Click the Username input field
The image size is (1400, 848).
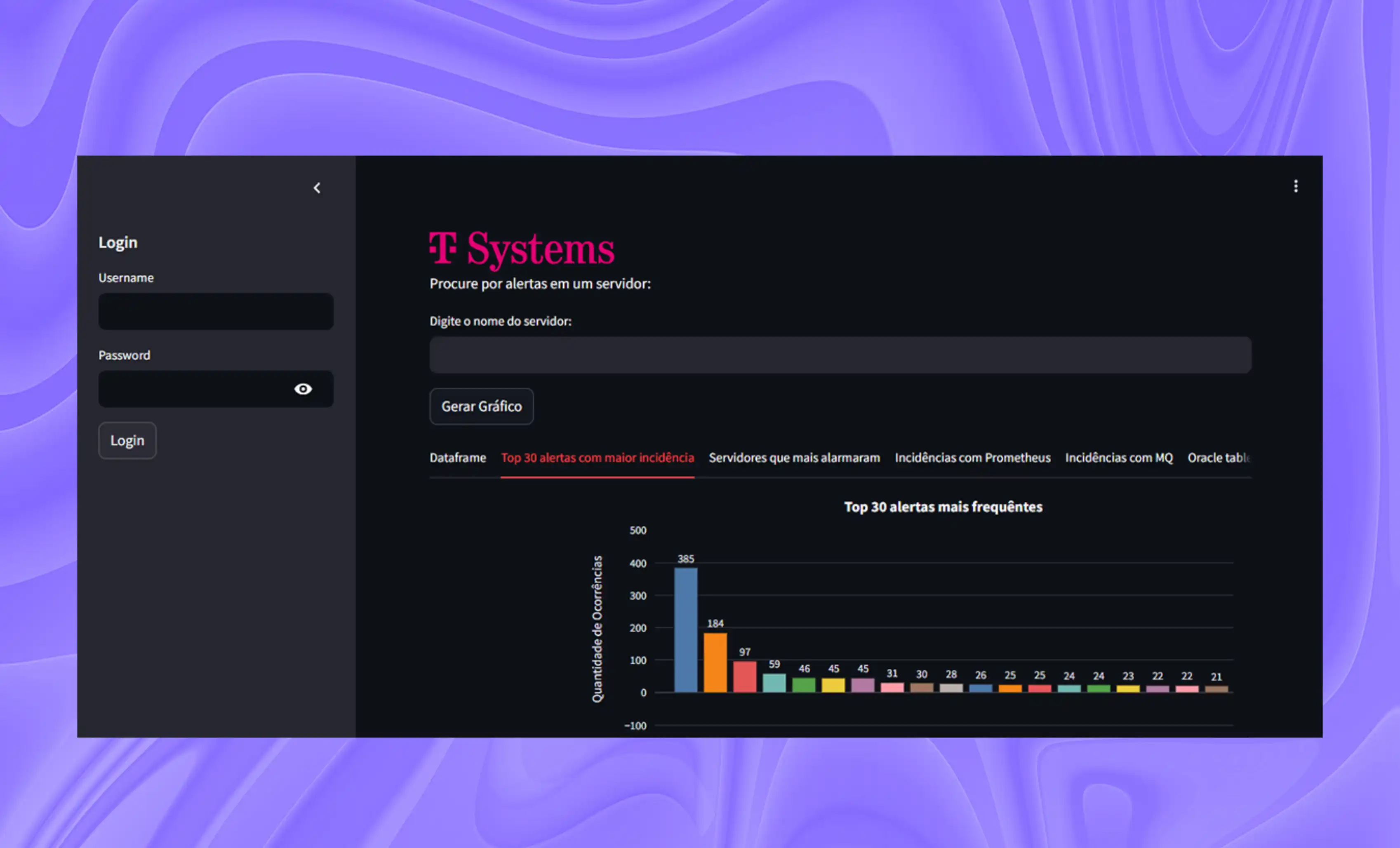pos(215,312)
